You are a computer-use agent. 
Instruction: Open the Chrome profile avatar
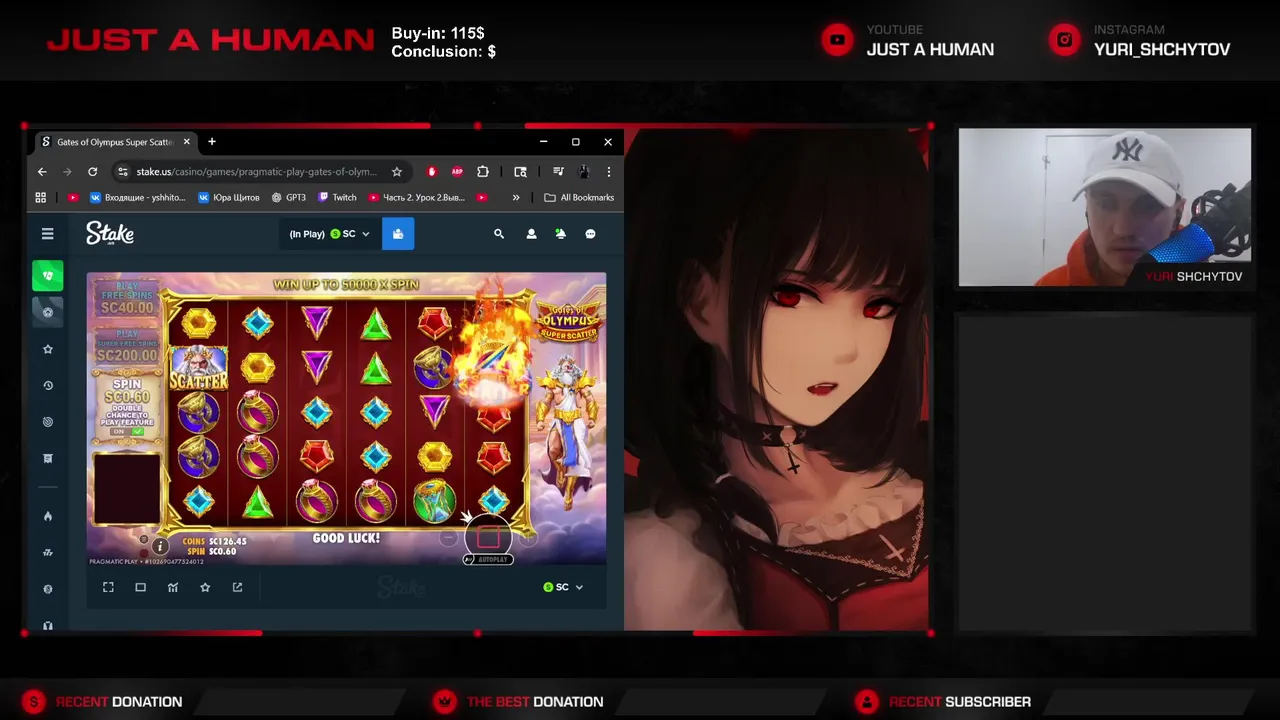pos(584,172)
